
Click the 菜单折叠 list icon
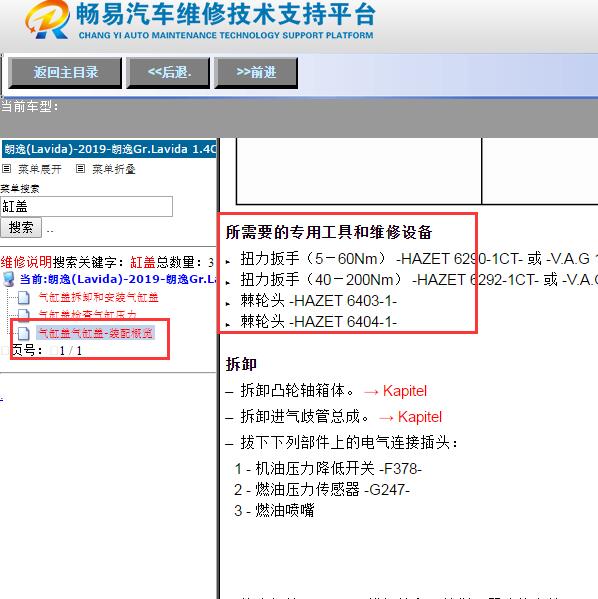80,168
